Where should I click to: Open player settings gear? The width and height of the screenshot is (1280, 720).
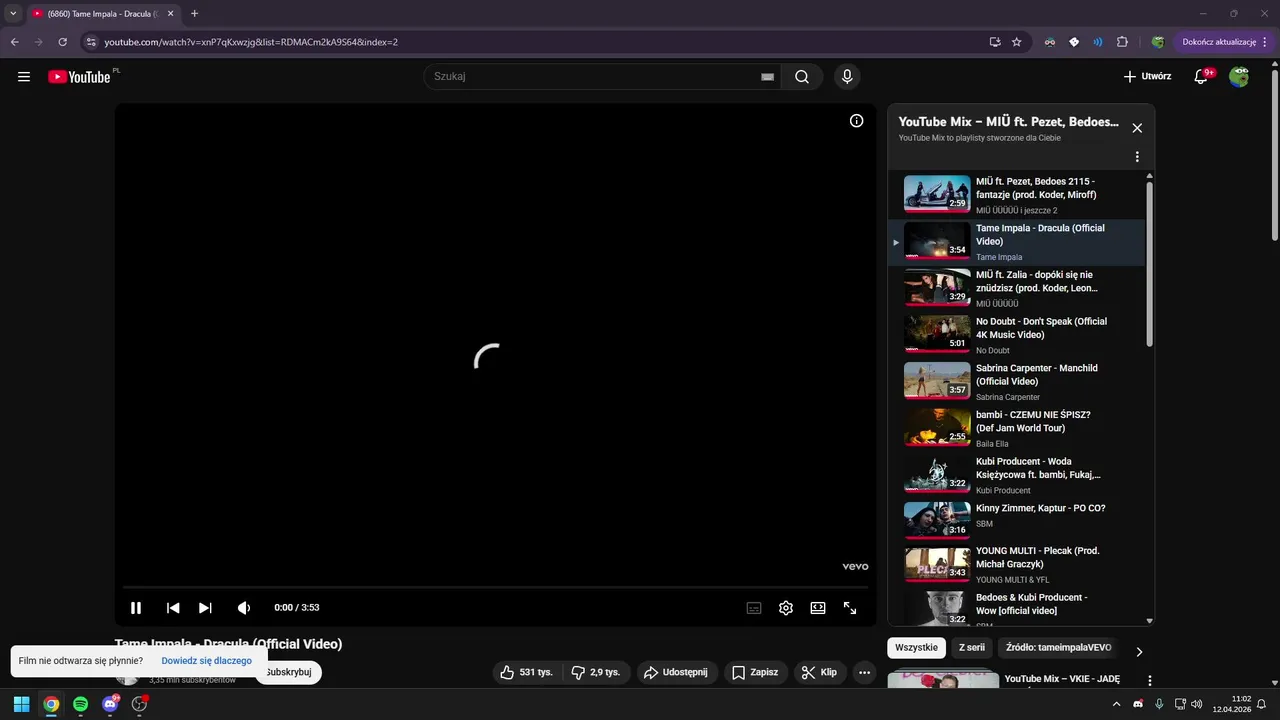click(786, 608)
